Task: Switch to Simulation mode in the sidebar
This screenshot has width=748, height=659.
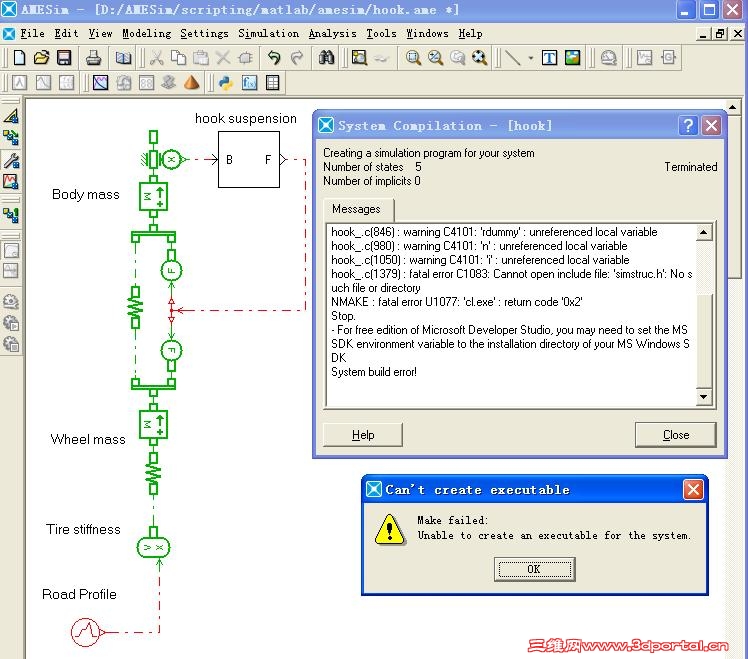Action: [11, 181]
